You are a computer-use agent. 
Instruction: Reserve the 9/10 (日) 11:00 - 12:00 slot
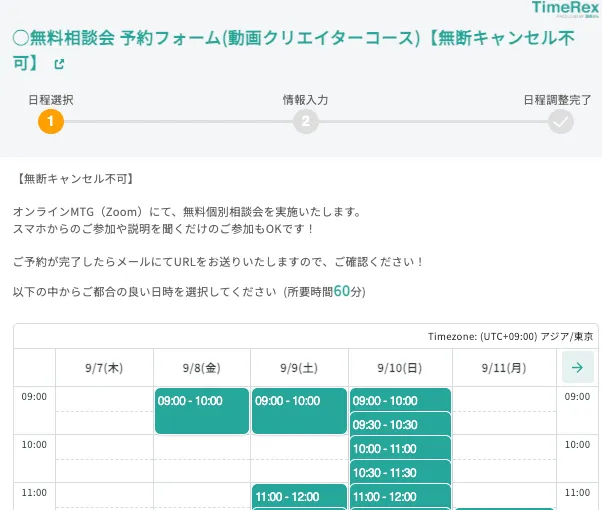click(400, 496)
